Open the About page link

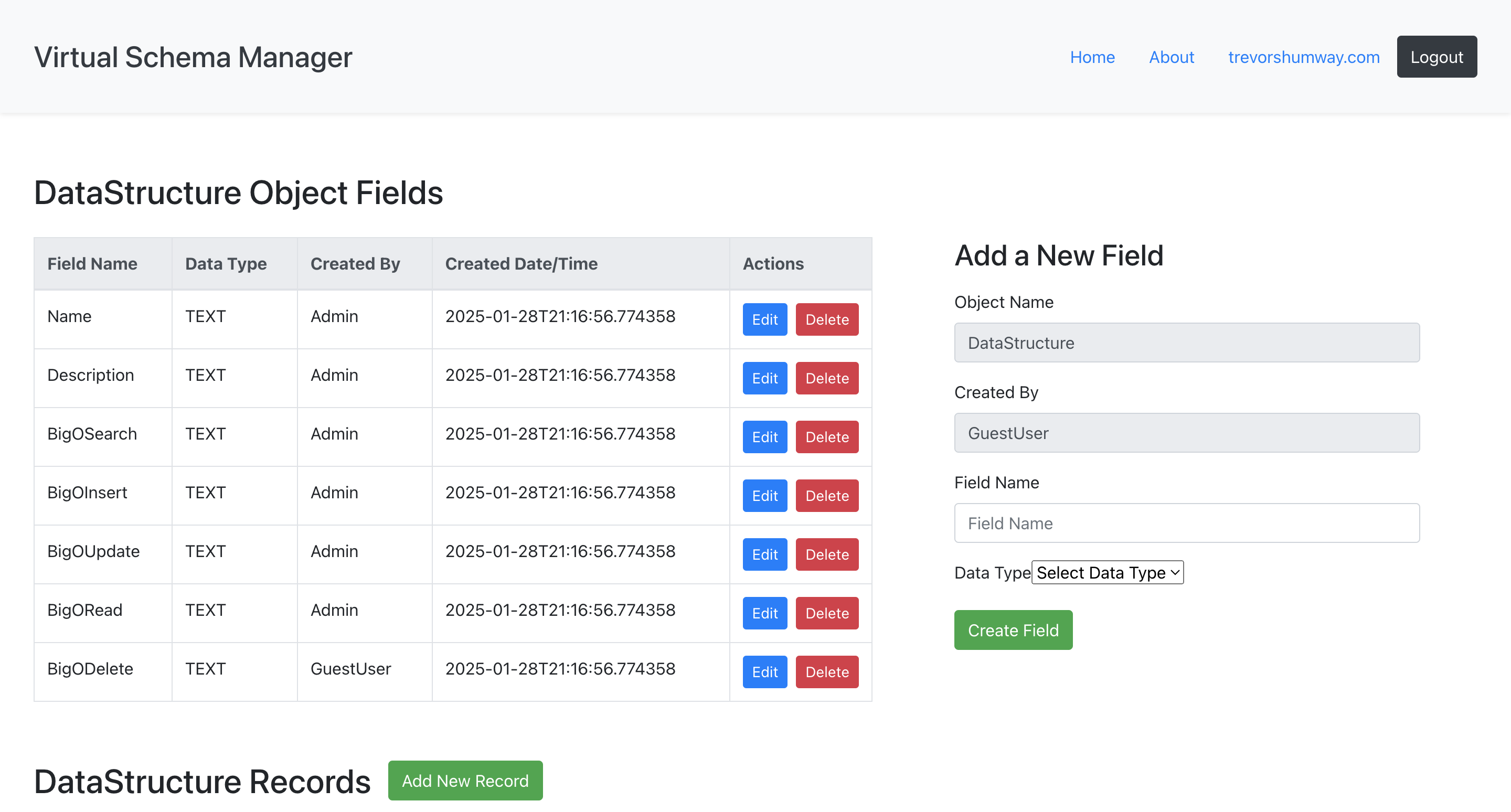click(1171, 57)
